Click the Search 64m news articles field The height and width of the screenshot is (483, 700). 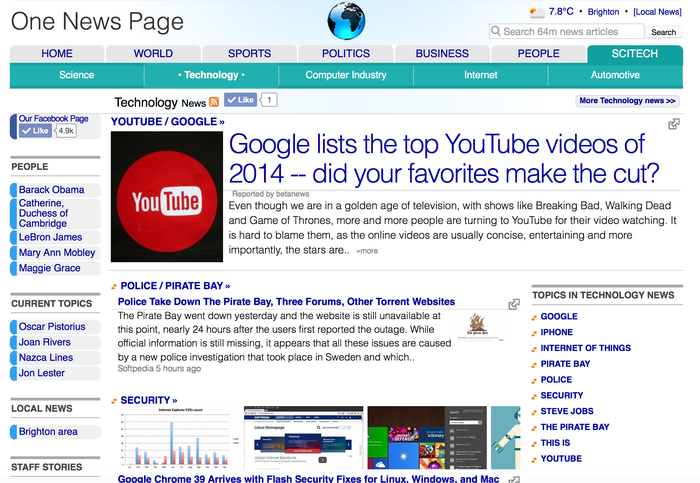[x=565, y=32]
